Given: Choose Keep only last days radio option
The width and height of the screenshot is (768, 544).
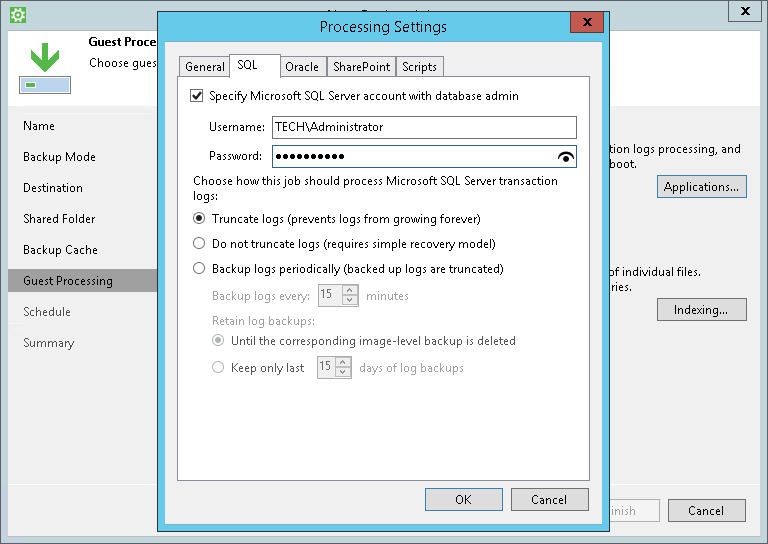Looking at the screenshot, I should coord(218,367).
